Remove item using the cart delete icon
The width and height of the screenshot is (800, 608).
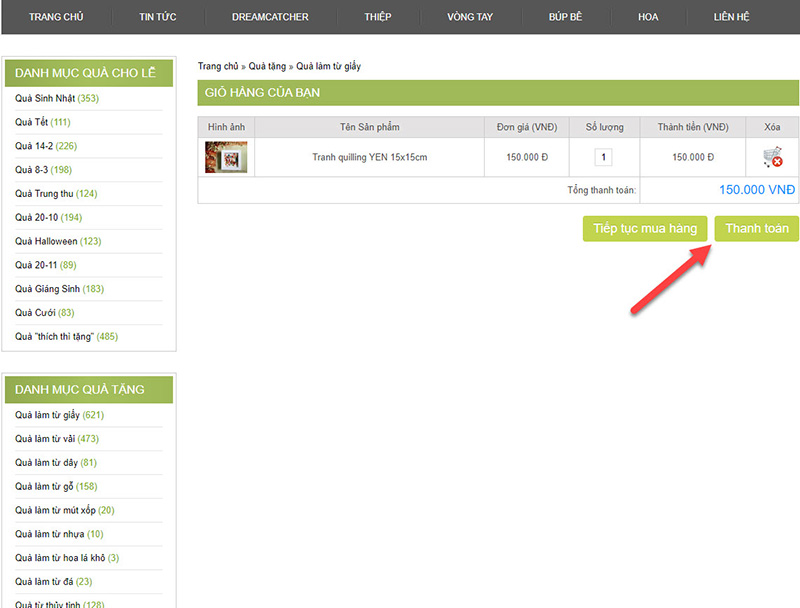click(x=772, y=157)
